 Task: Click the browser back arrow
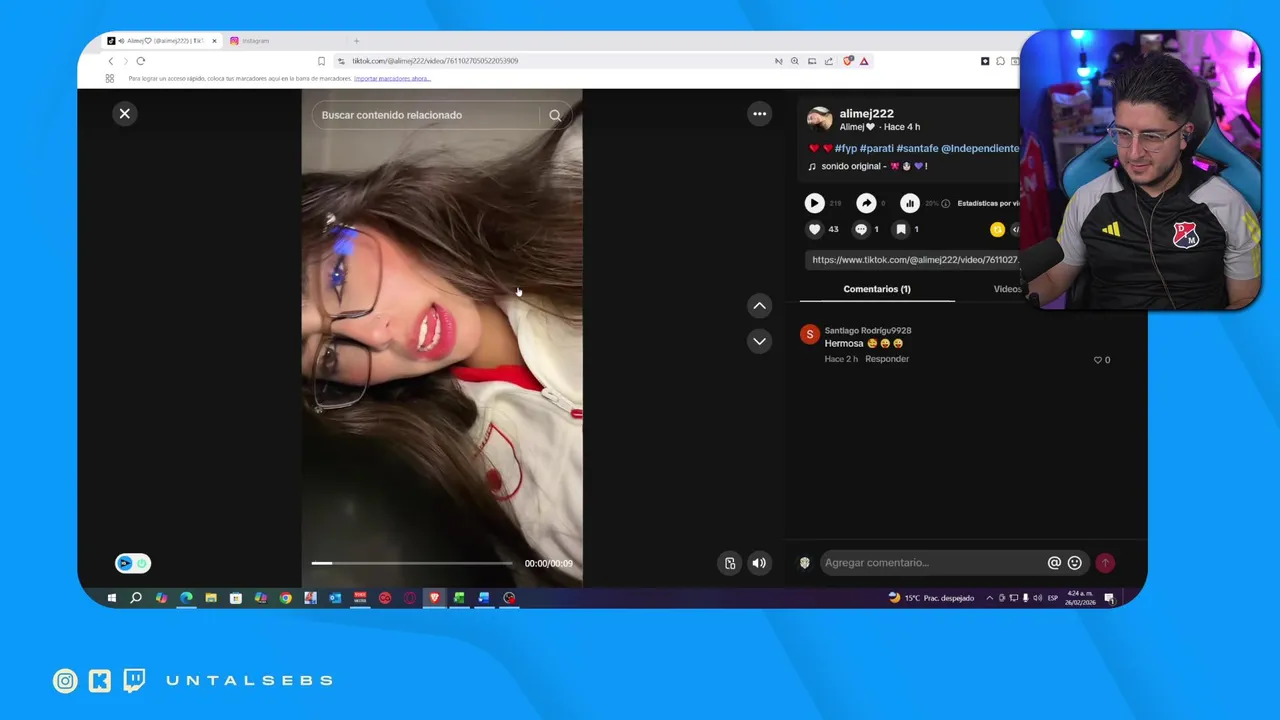pos(111,61)
